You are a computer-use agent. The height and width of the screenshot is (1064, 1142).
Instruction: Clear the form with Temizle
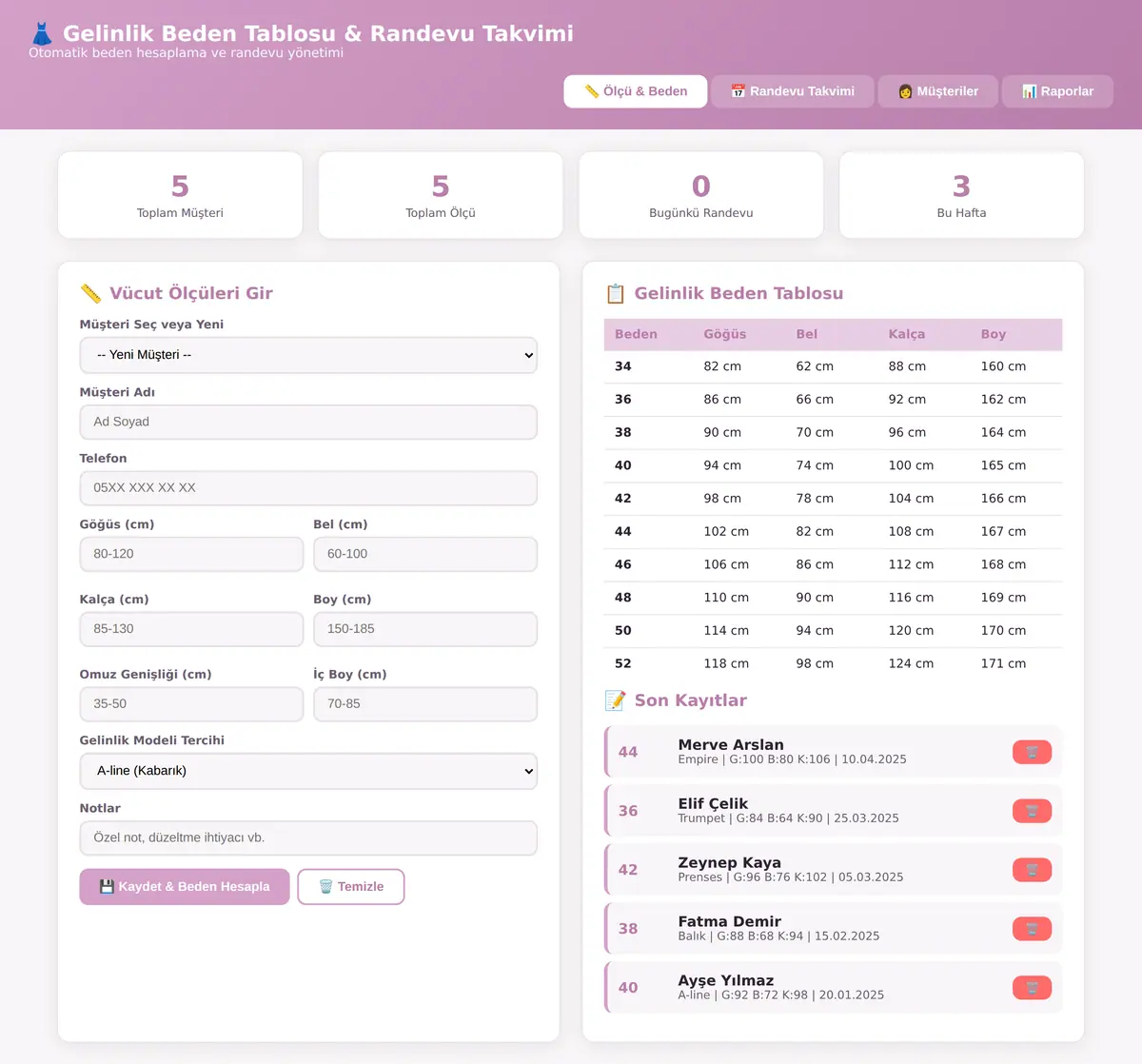pyautogui.click(x=351, y=887)
